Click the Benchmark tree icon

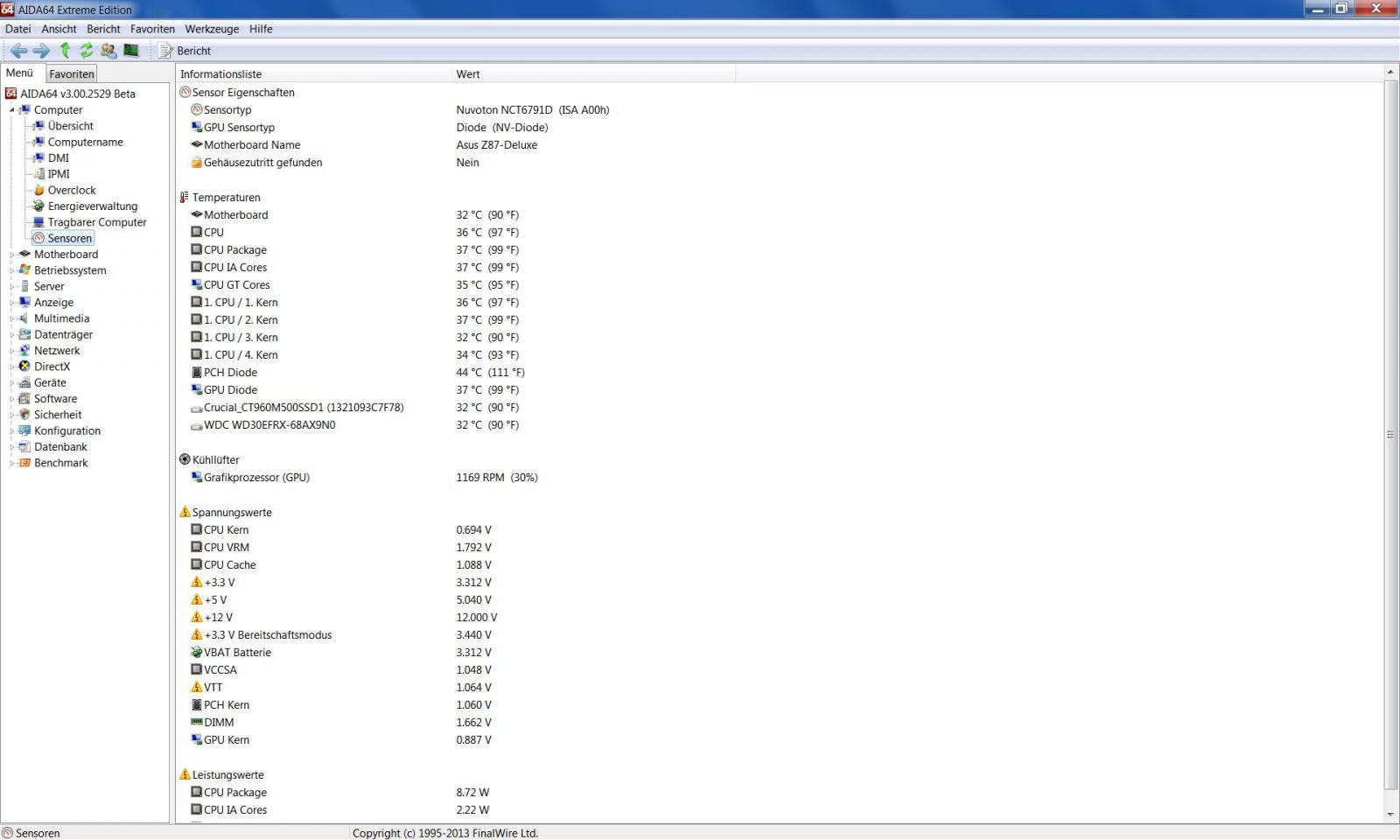24,463
